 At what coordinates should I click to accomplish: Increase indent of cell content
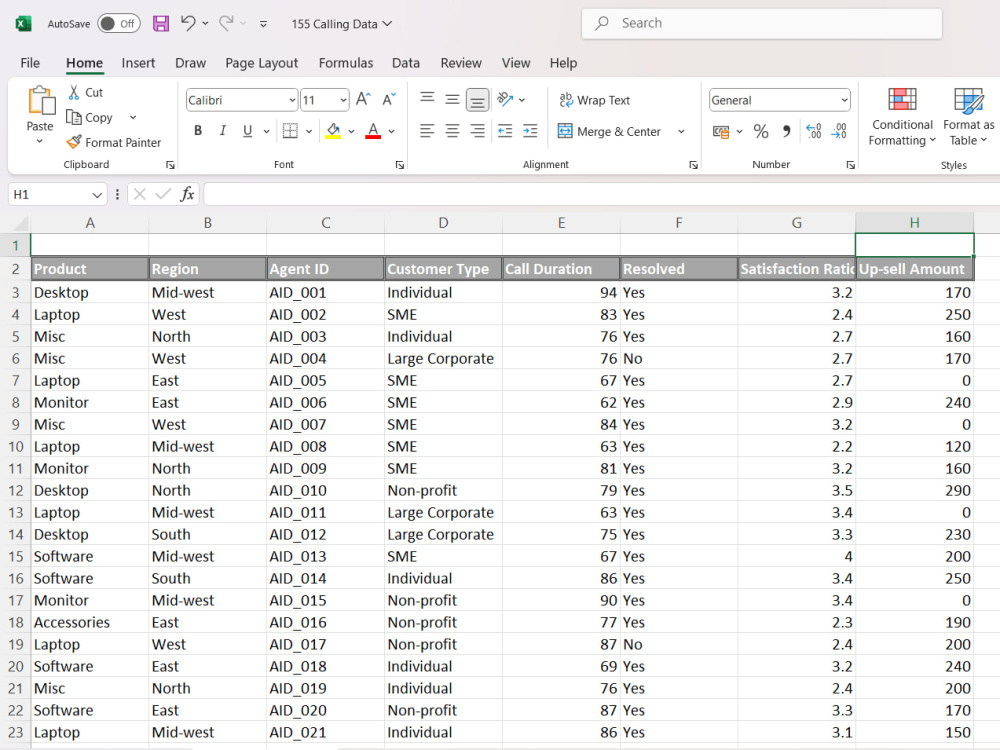[530, 131]
